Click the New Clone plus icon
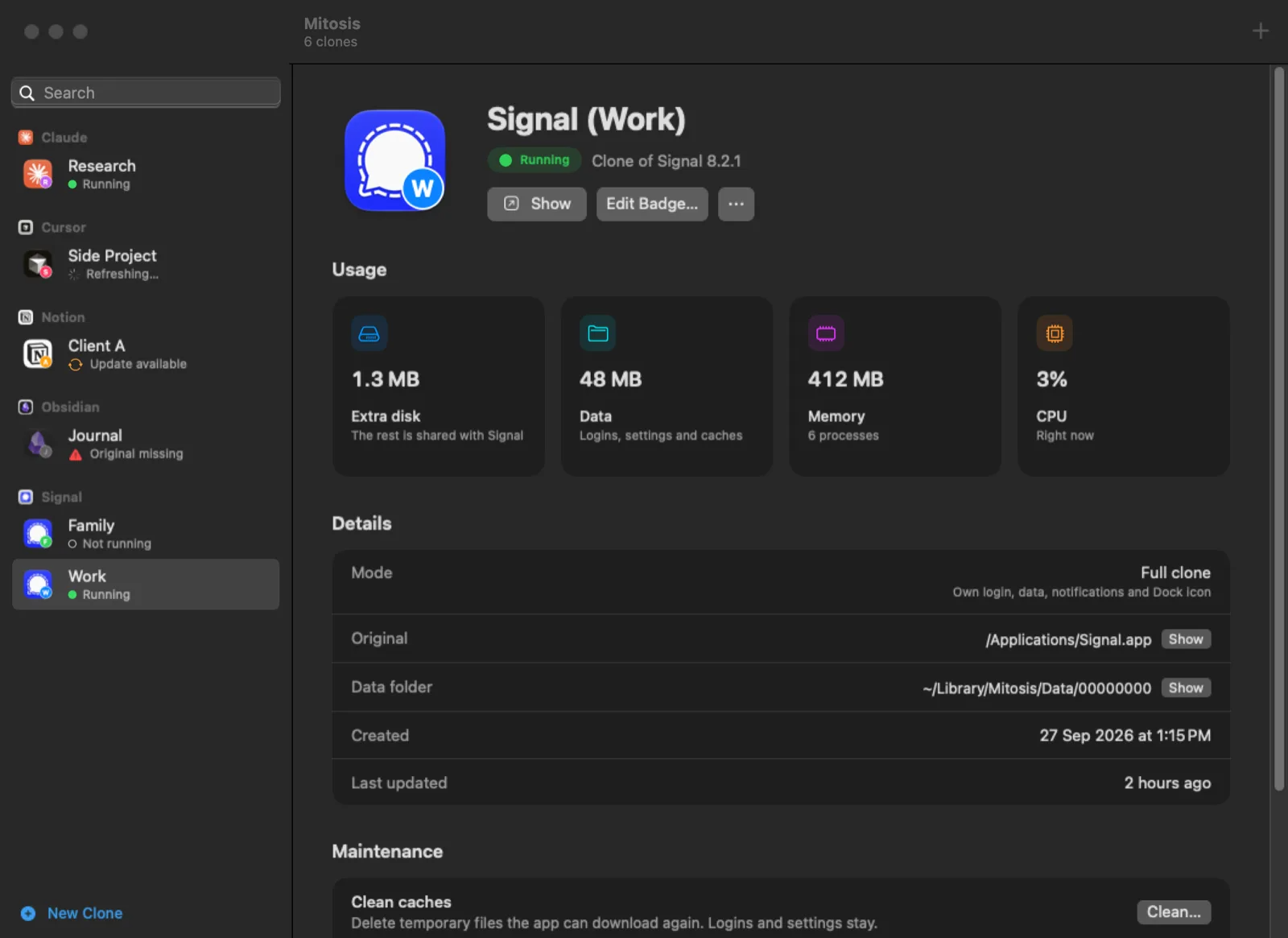The height and width of the screenshot is (938, 1288). click(28, 913)
